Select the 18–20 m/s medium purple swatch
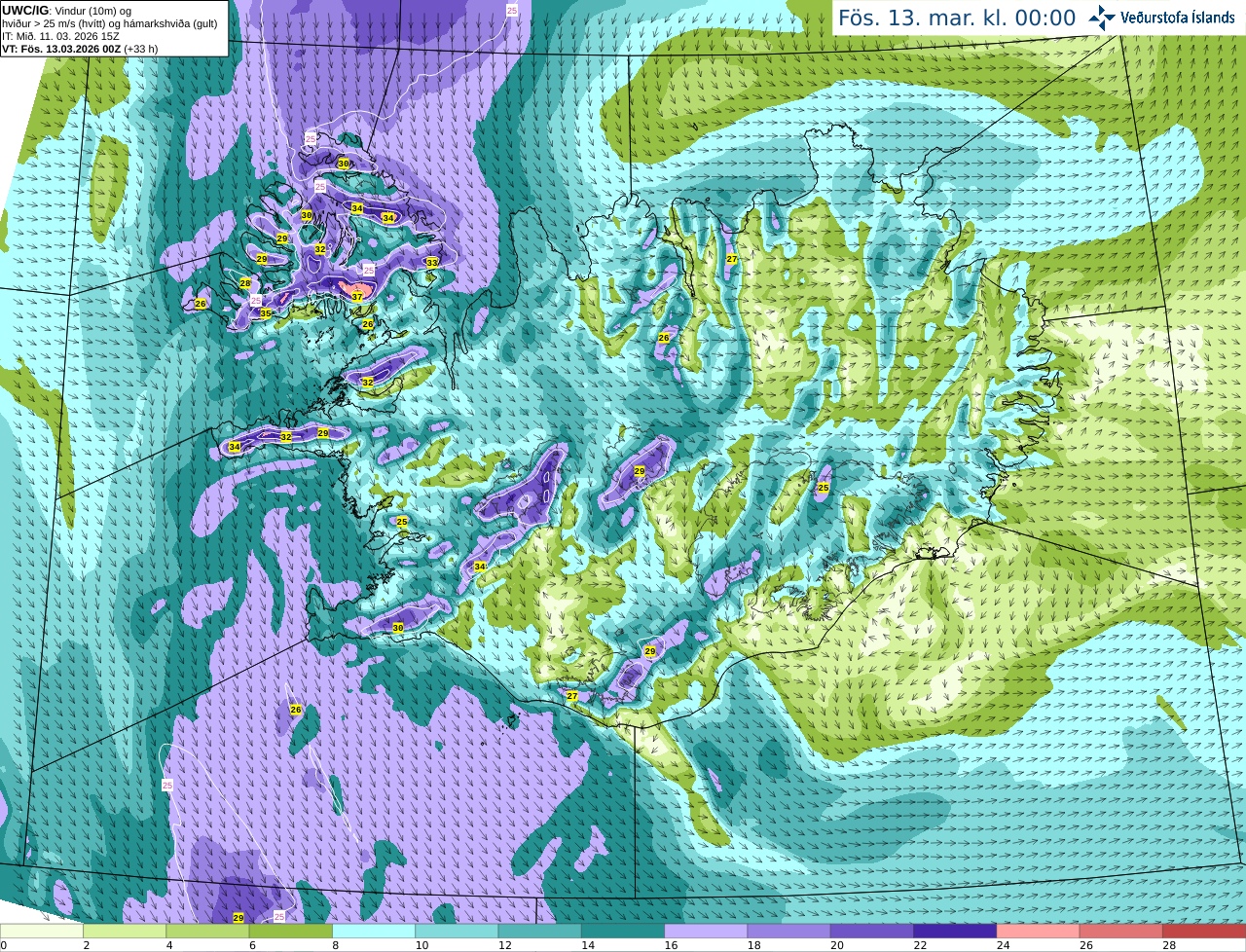Screen dimensions: 1246x952 789,931
